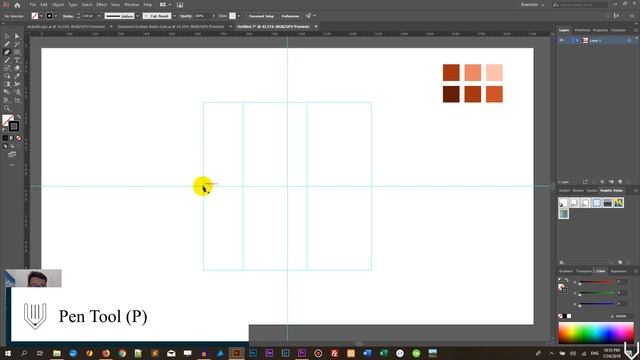This screenshot has height=360, width=640.
Task: Open Premiere Pro from the taskbar
Action: (302, 353)
